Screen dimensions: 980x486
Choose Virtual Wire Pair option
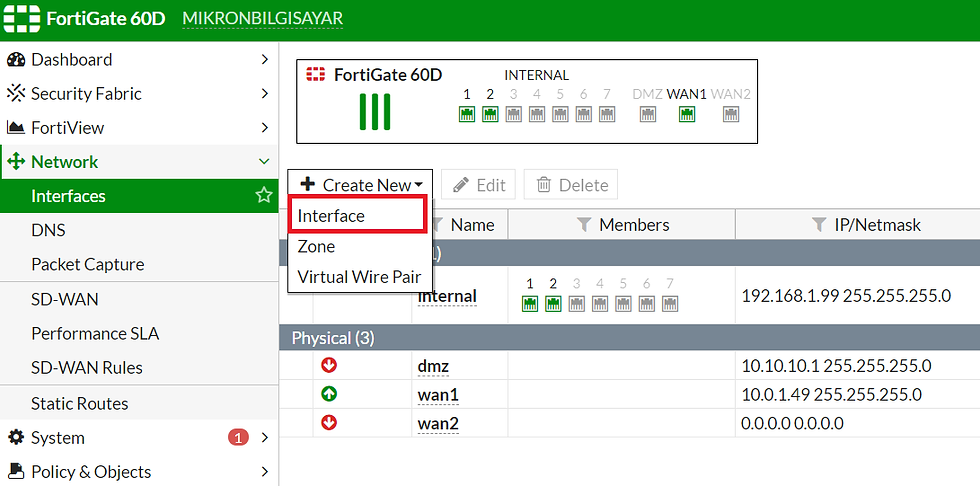pyautogui.click(x=359, y=276)
